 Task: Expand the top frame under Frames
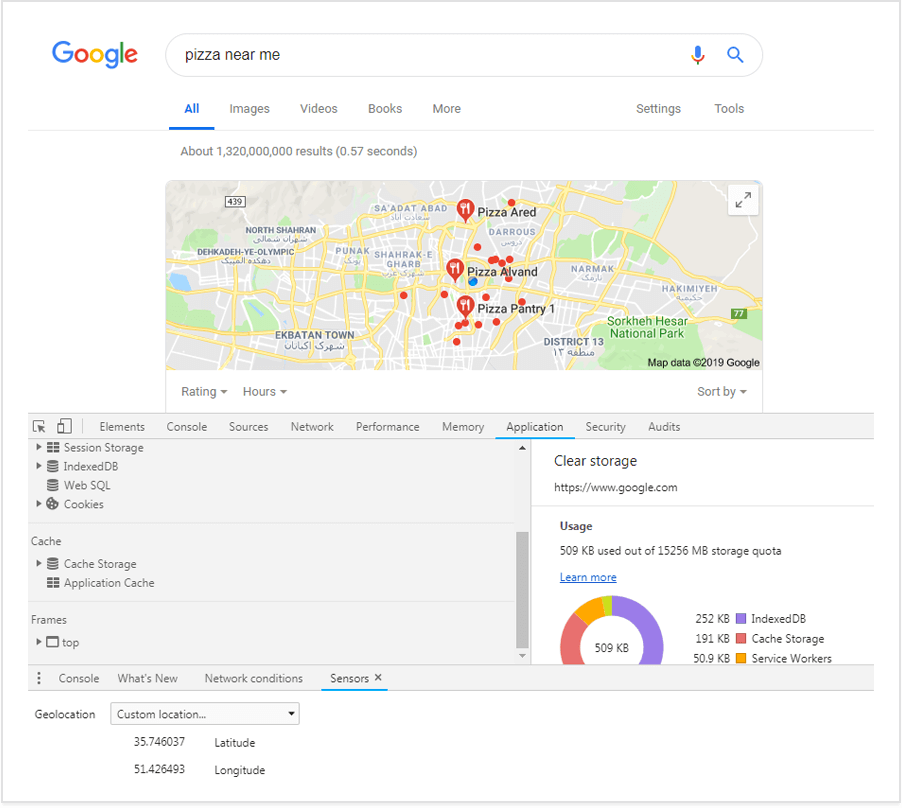tap(38, 641)
